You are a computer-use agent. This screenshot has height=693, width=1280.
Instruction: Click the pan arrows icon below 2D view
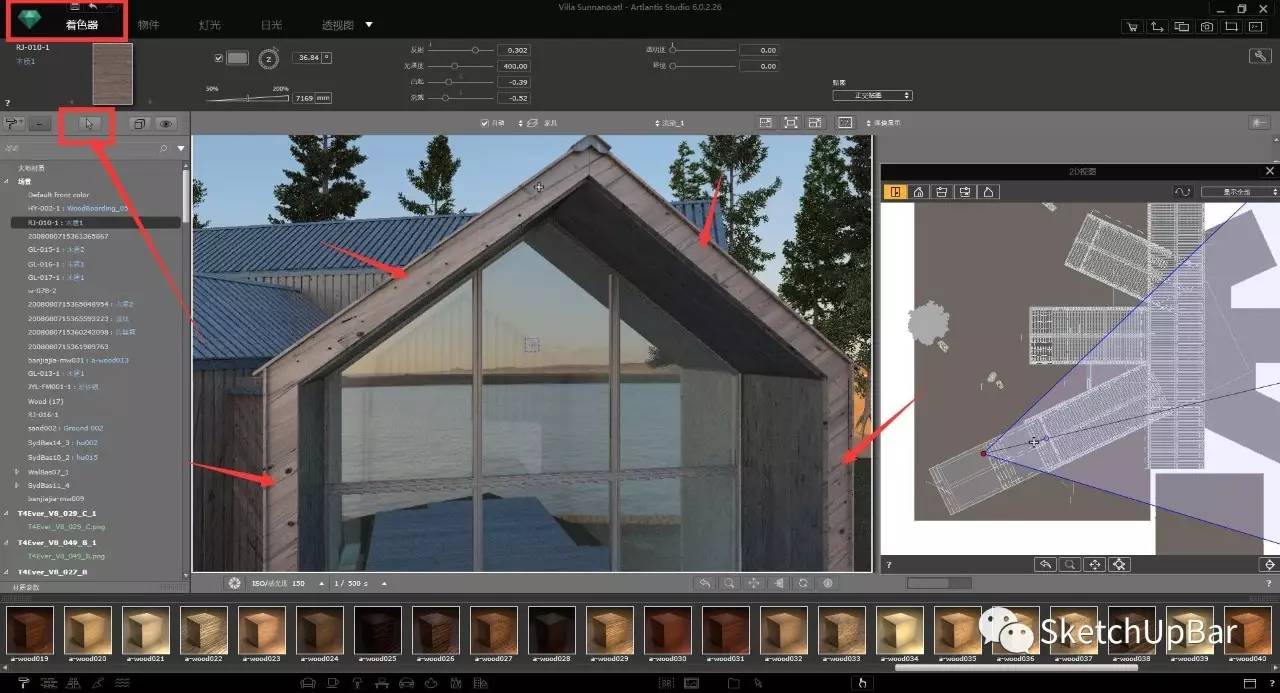click(1095, 564)
